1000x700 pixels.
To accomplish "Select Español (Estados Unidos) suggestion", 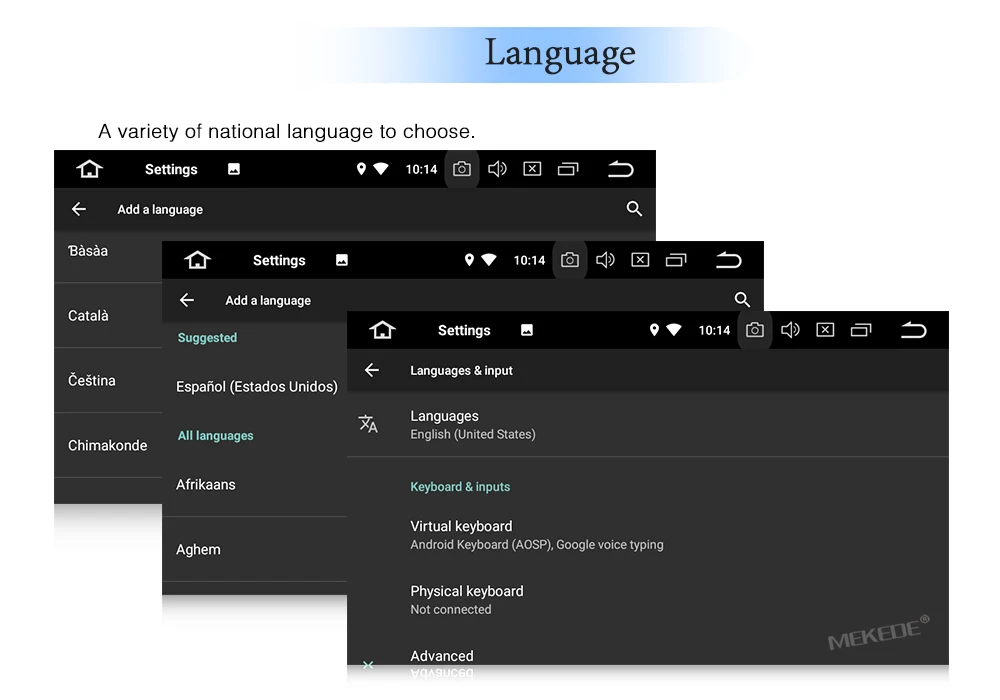I will [256, 387].
